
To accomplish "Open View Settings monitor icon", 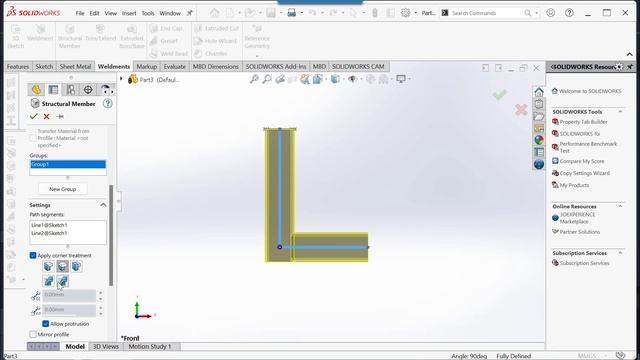I will tap(401, 79).
